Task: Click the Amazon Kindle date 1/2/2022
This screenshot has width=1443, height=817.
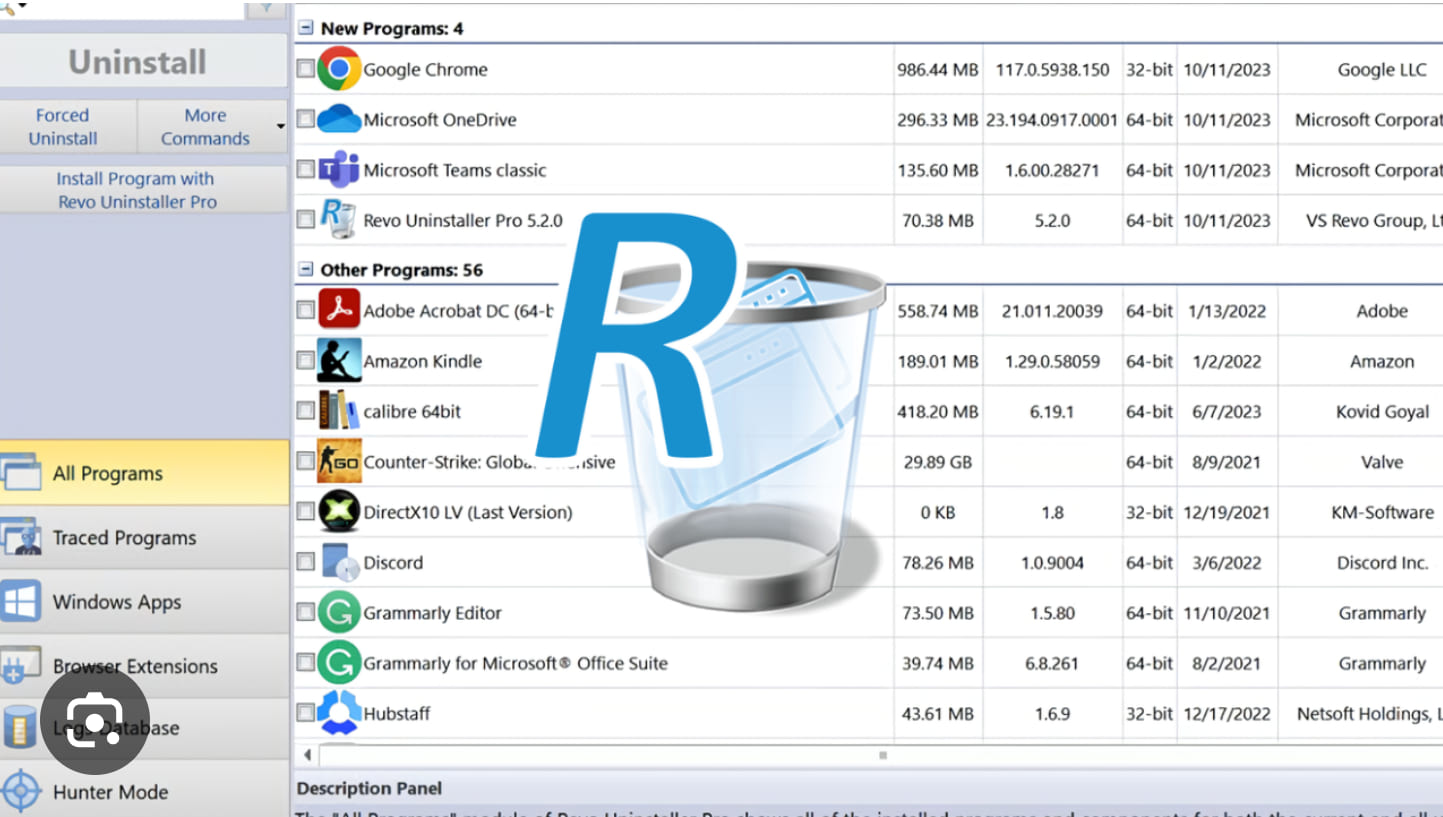Action: [1226, 361]
